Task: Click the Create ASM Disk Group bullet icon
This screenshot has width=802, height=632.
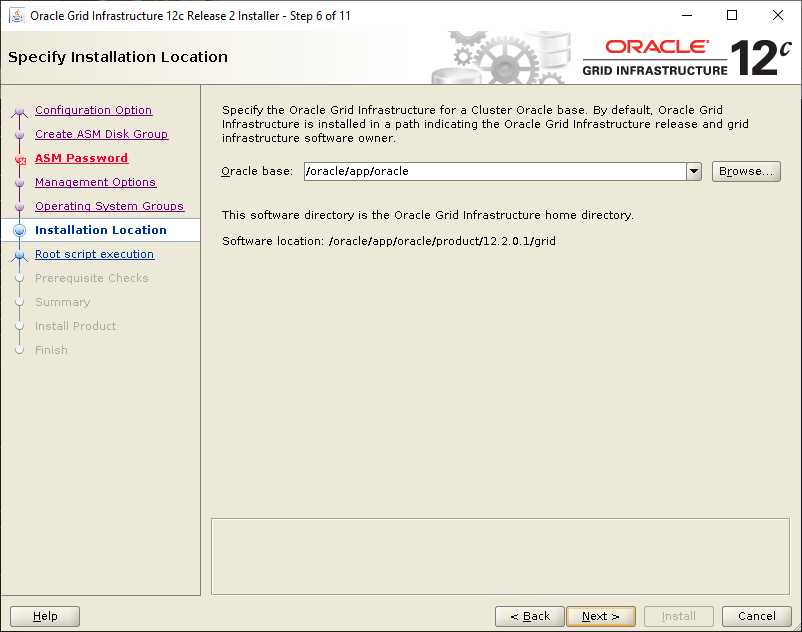Action: pos(19,135)
